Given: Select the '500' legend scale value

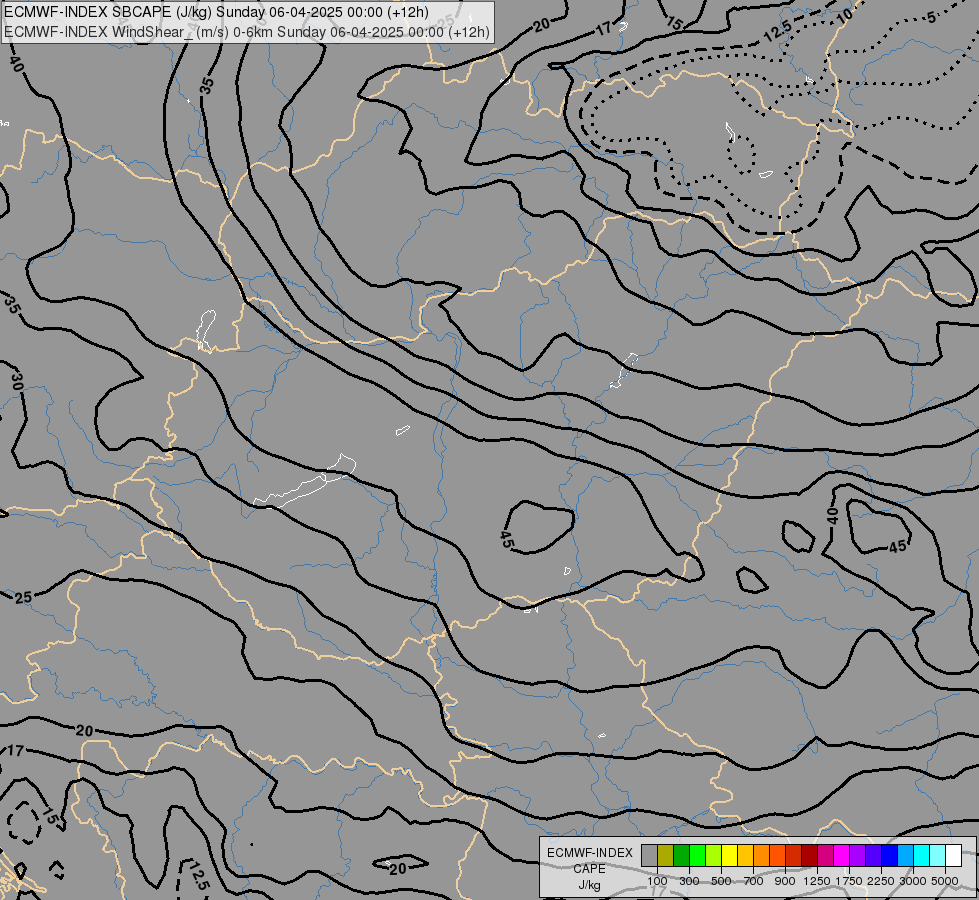Looking at the screenshot, I should pos(721,881).
